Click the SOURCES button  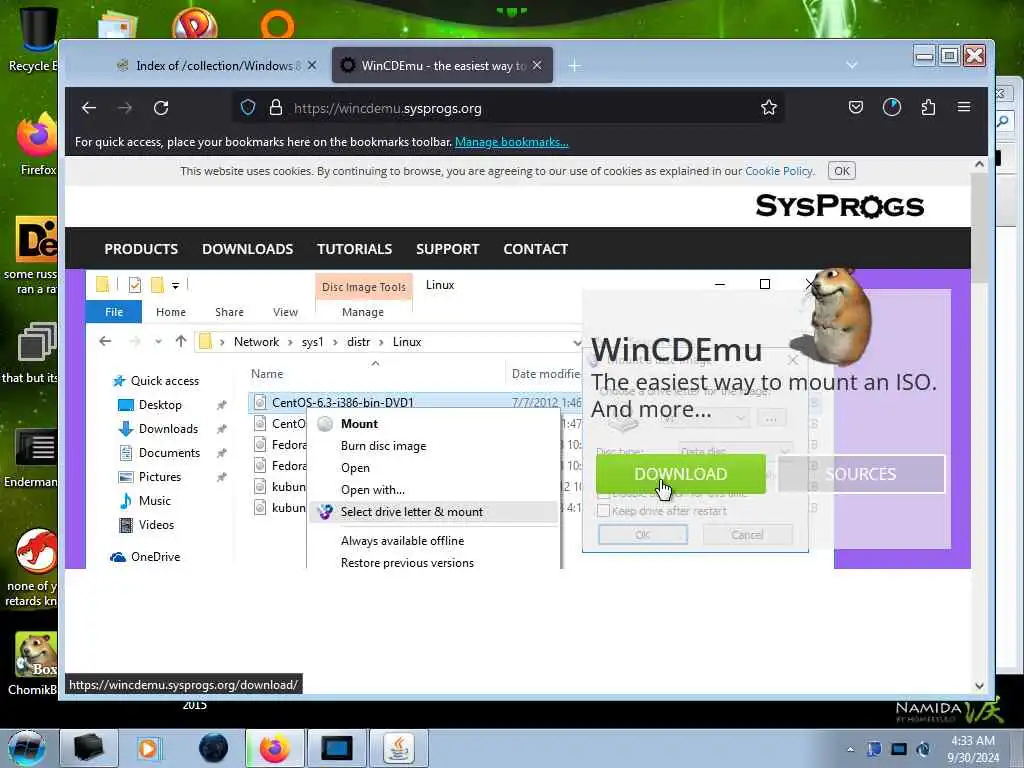861,473
